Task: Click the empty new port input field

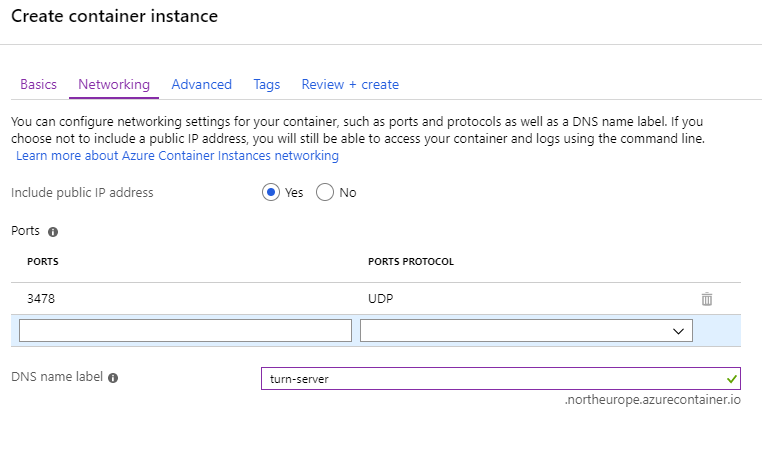Action: click(185, 330)
